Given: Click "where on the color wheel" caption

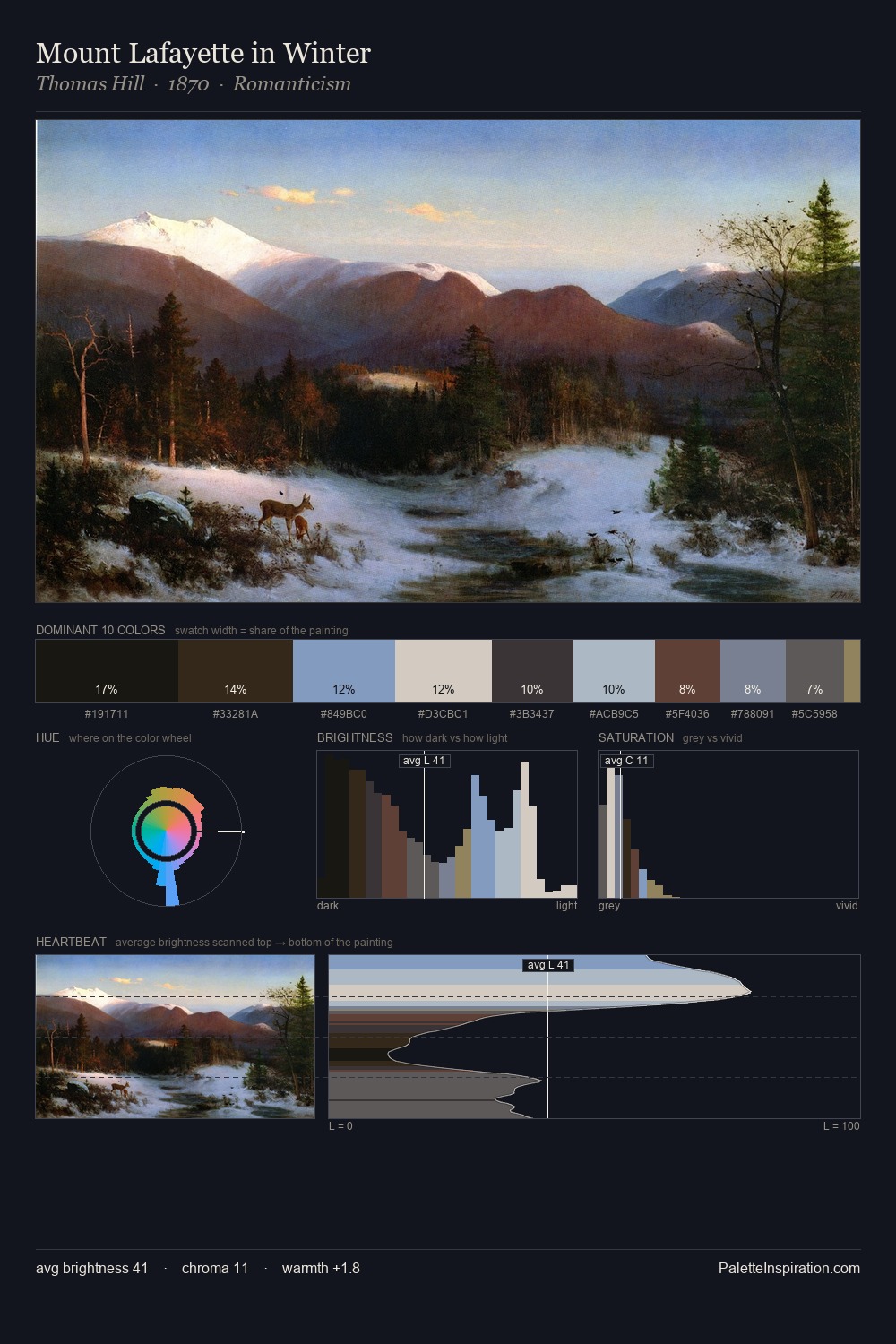Looking at the screenshot, I should pyautogui.click(x=130, y=738).
